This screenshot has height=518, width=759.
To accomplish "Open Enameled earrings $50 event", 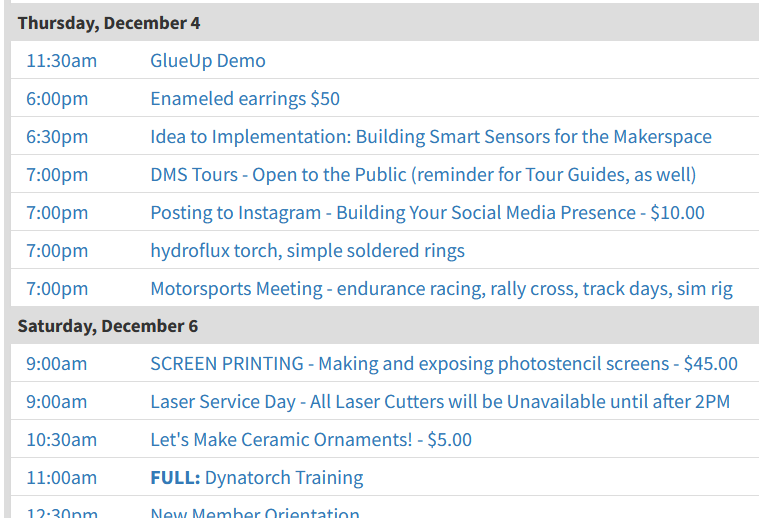I will click(x=245, y=99).
